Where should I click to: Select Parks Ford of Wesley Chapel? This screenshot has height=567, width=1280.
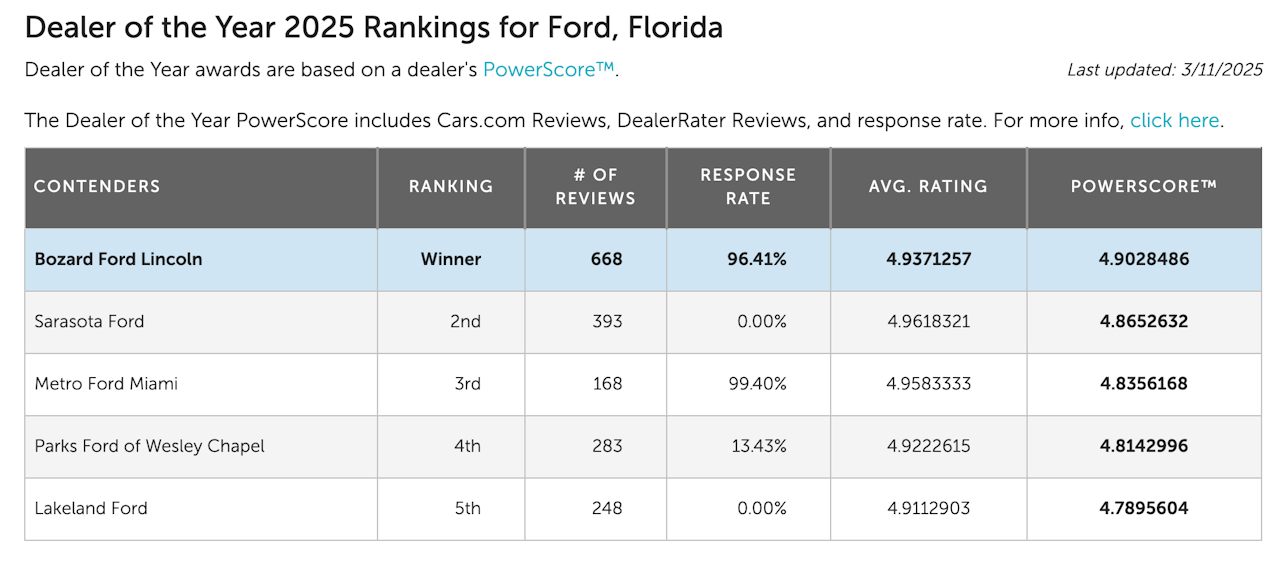(x=149, y=446)
